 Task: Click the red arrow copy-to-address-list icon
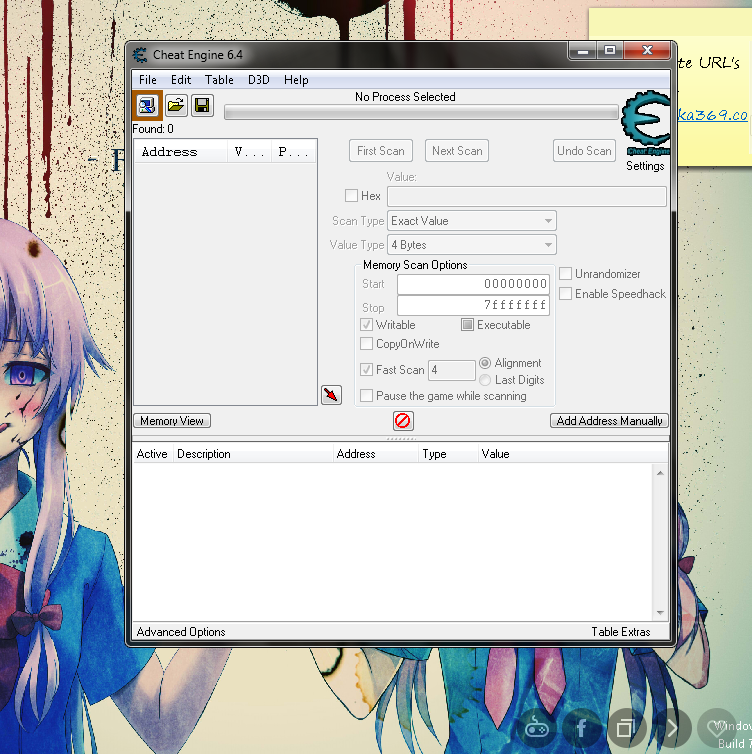pos(331,395)
